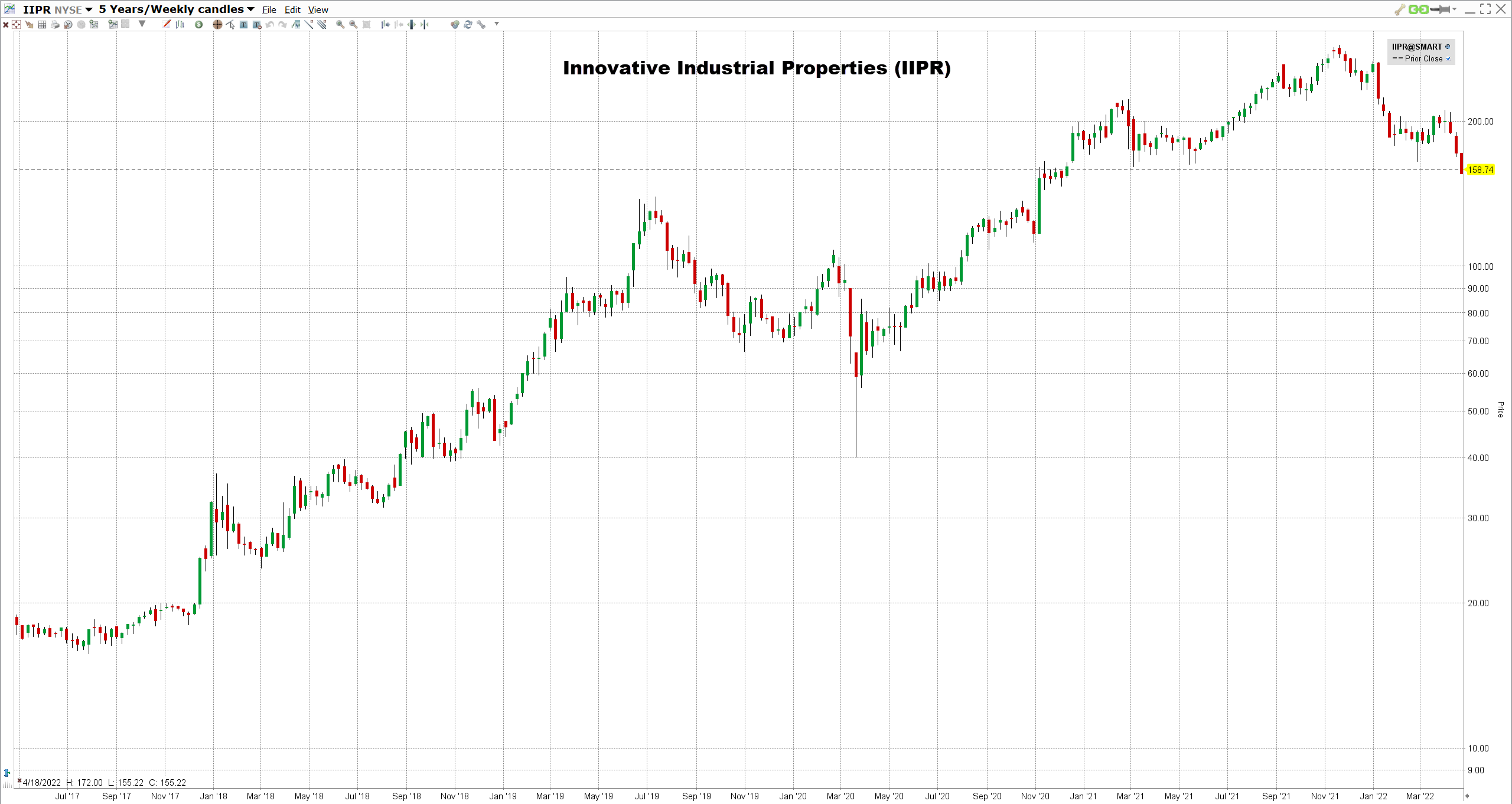Click the small icon beside IIPR@SMART legend
The width and height of the screenshot is (1512, 804).
tap(1447, 47)
